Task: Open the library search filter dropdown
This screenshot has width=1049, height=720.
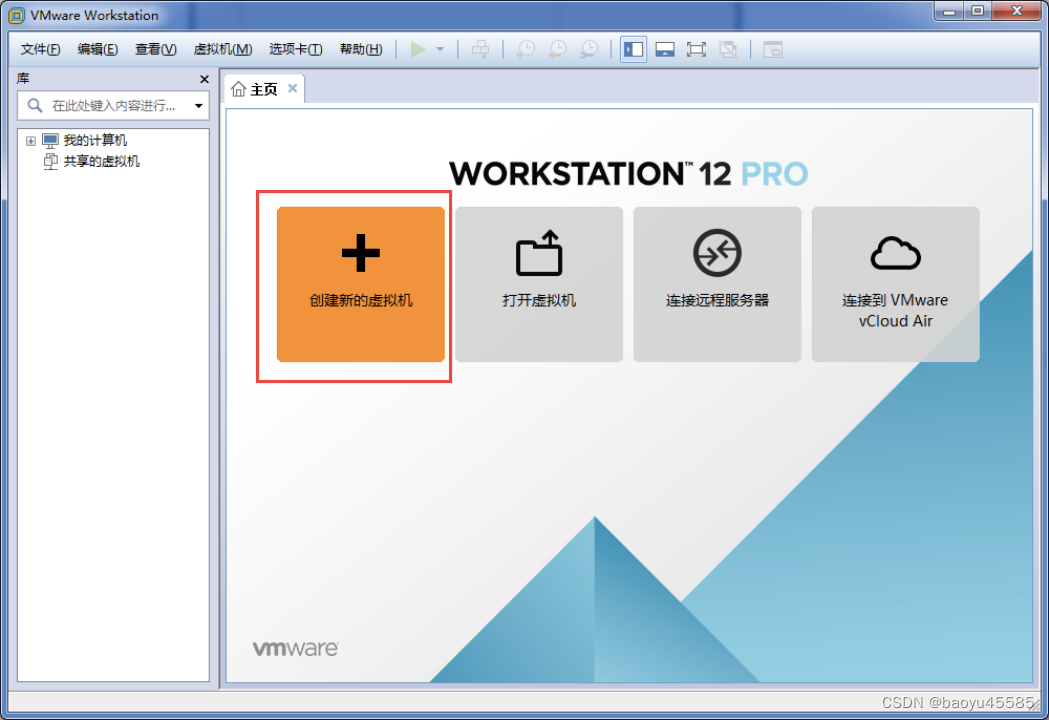Action: click(x=199, y=106)
